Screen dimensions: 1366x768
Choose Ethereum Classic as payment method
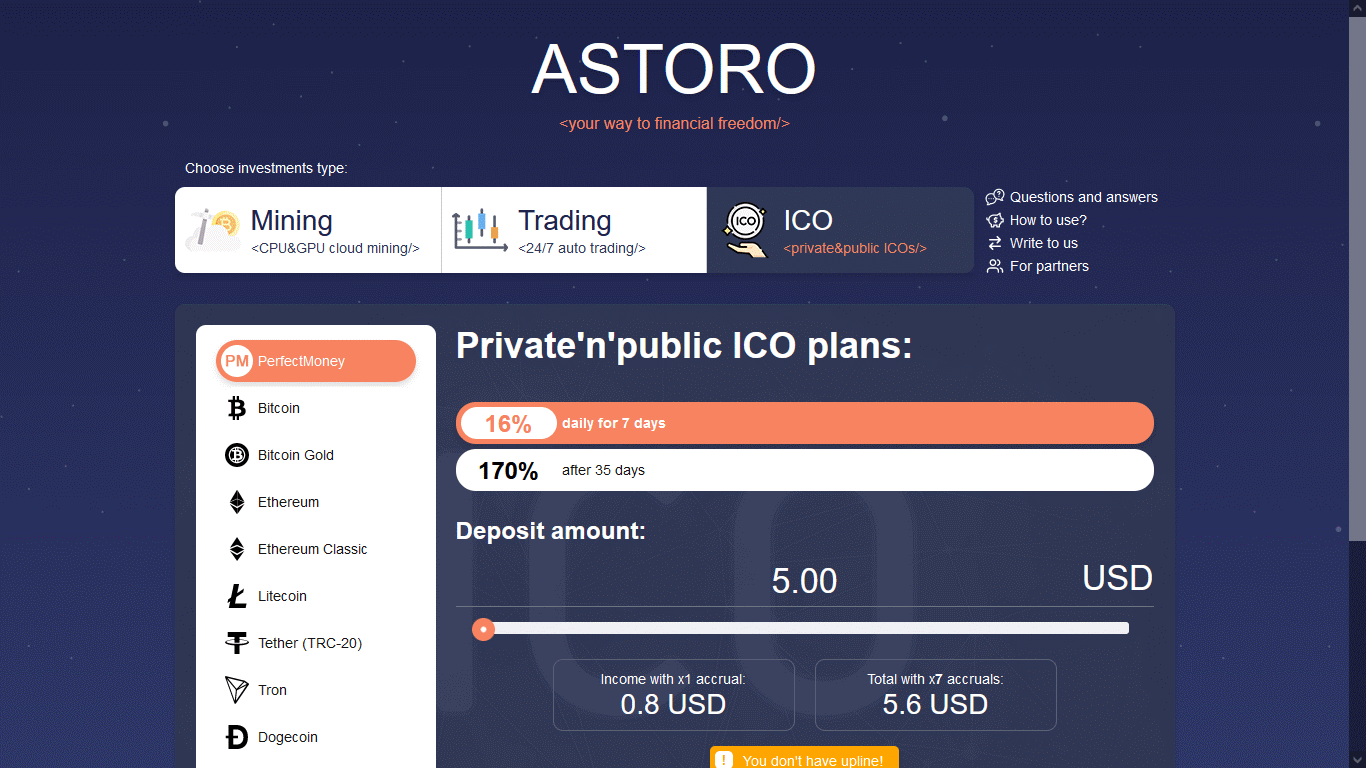pos(316,549)
